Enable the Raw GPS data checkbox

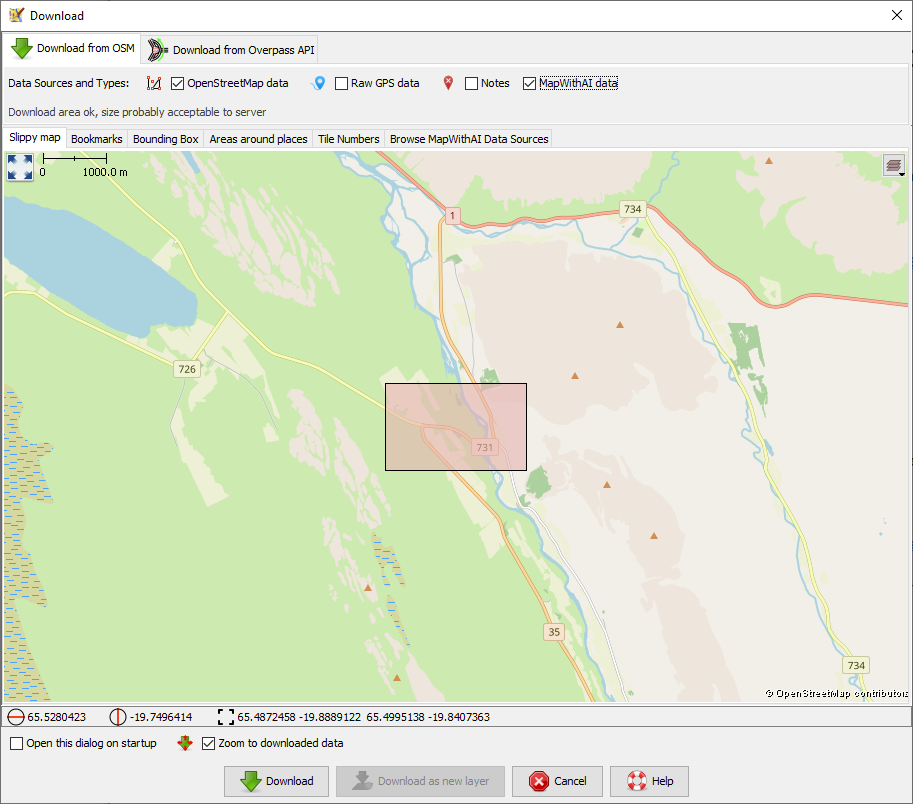[x=342, y=84]
